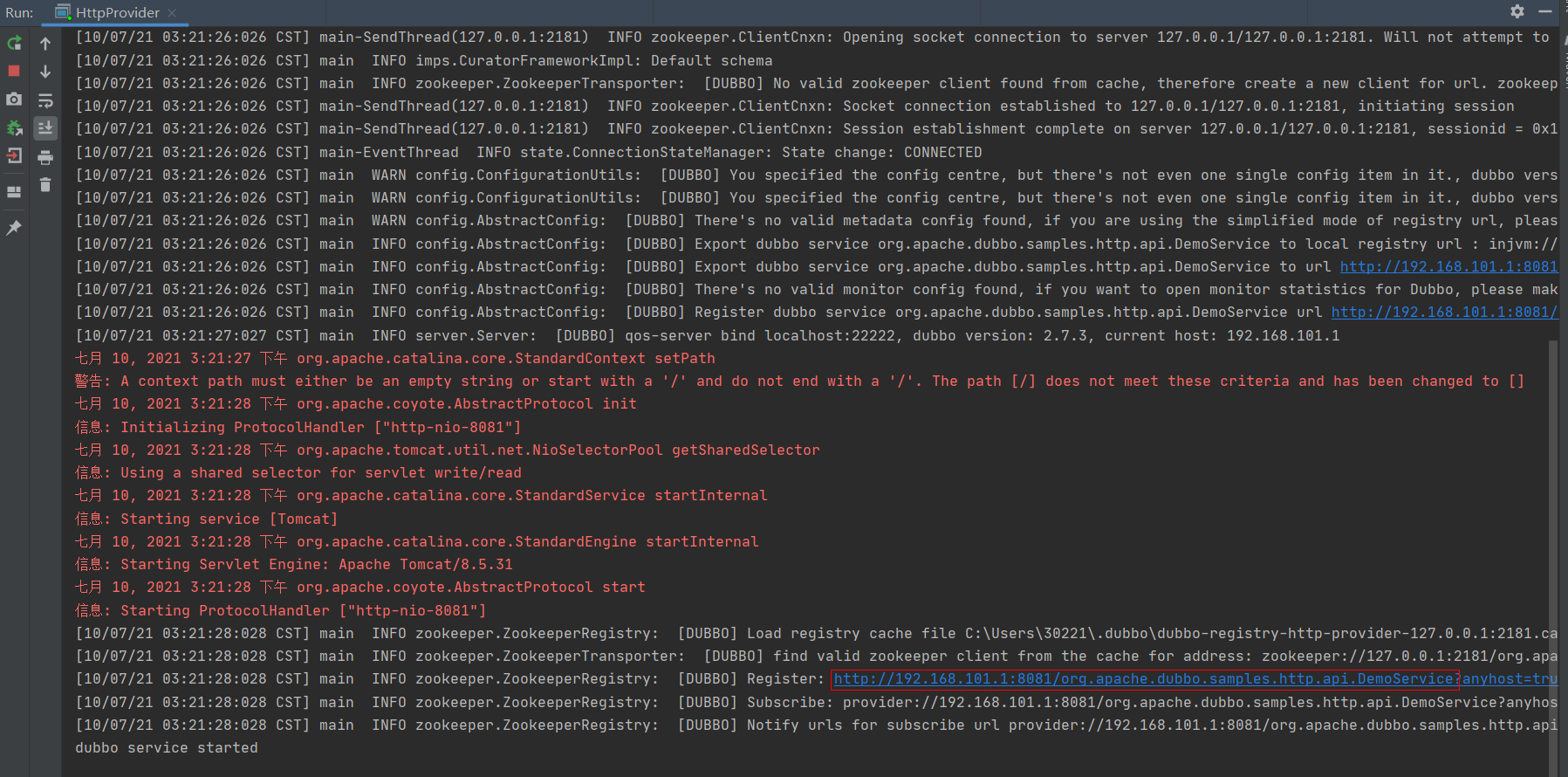Open Run tool window settings gear
Screen dimensions: 1568x777
(1517, 11)
